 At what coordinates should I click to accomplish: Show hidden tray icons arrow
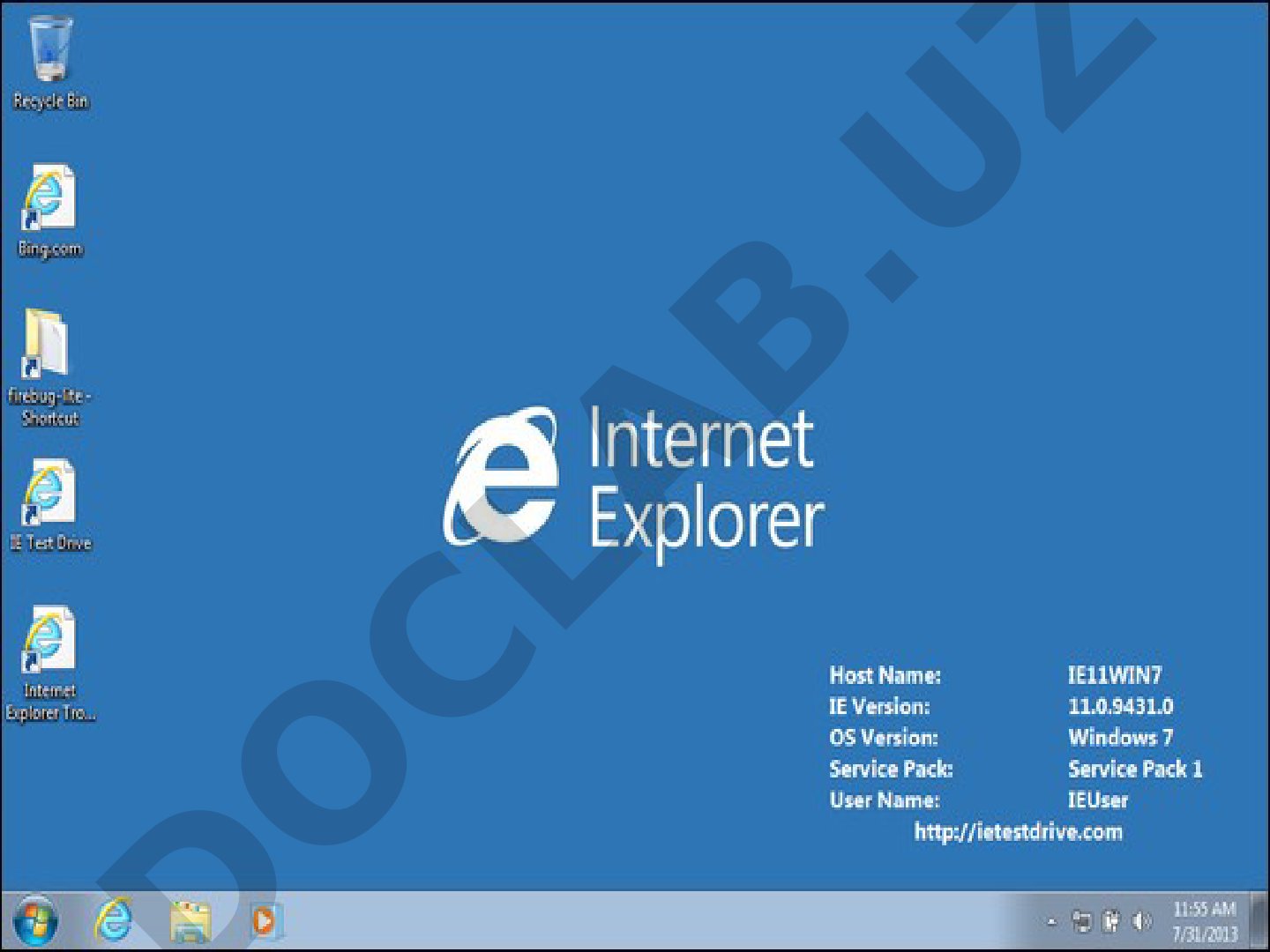(x=1051, y=922)
